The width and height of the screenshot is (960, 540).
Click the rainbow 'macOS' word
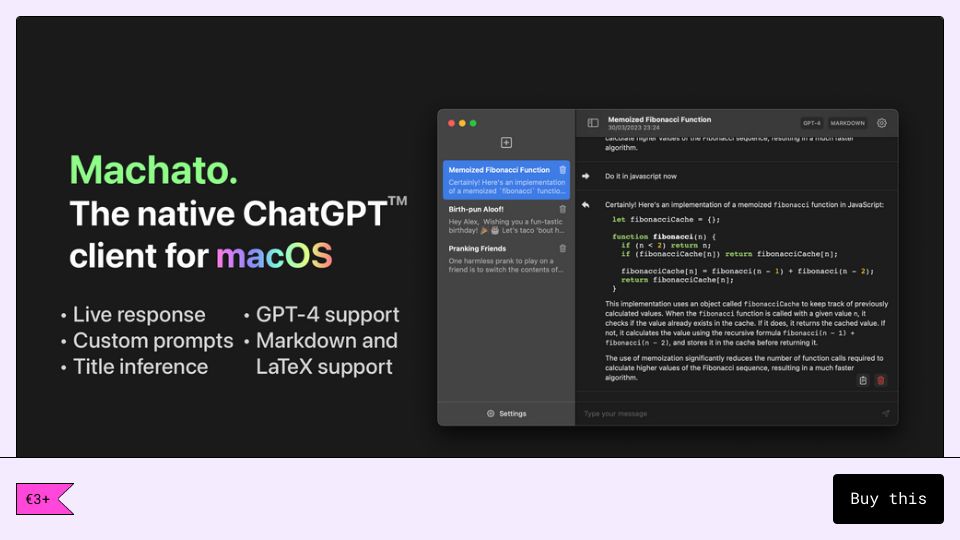274,255
